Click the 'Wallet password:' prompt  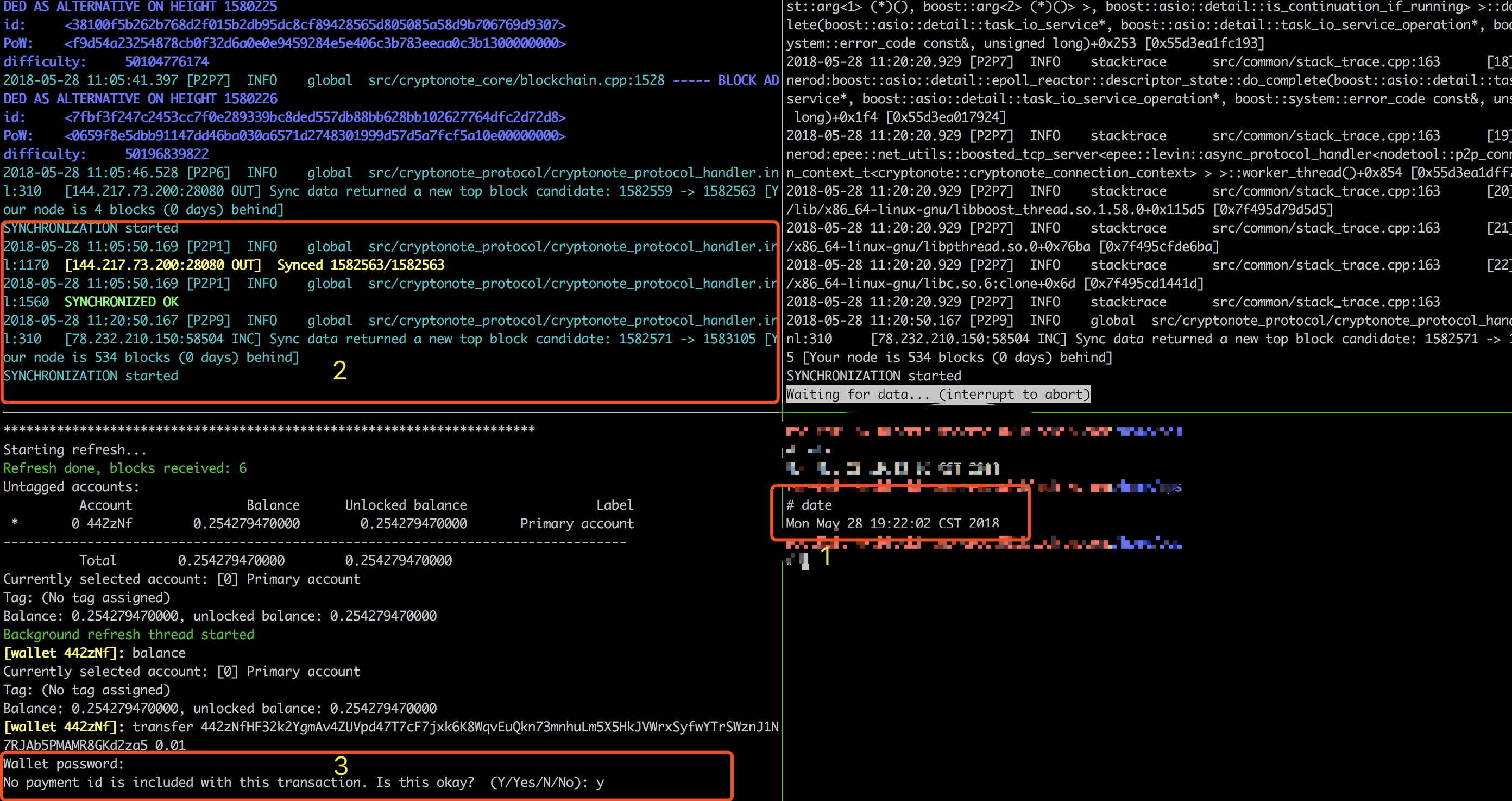pyautogui.click(x=64, y=764)
